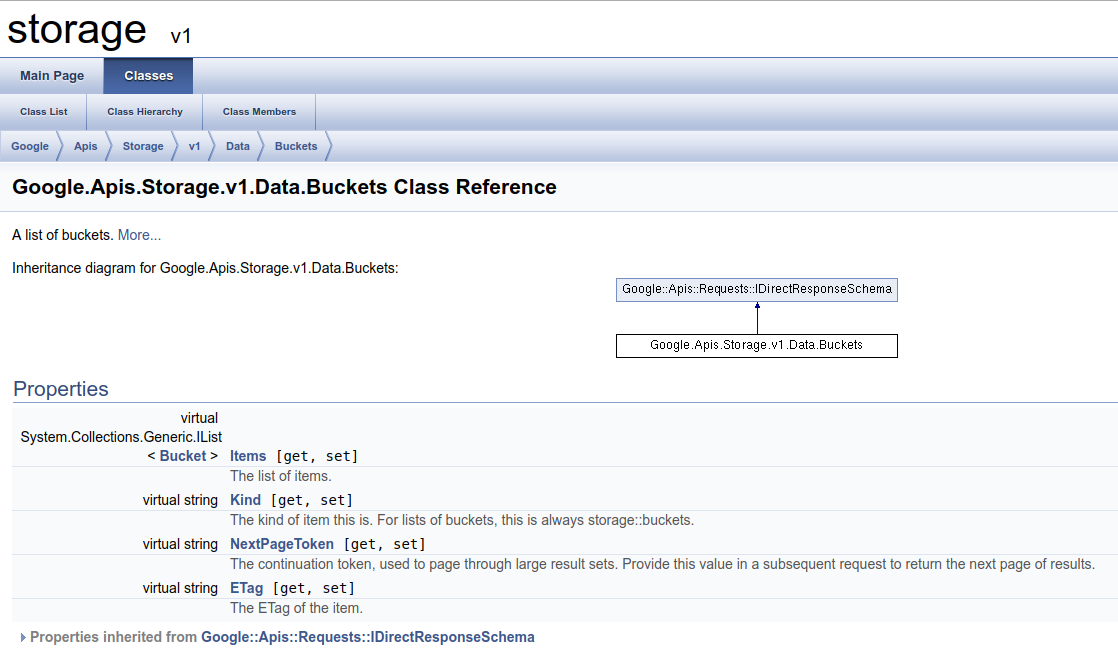
Task: Go to v1 breadcrumb
Action: pyautogui.click(x=194, y=146)
